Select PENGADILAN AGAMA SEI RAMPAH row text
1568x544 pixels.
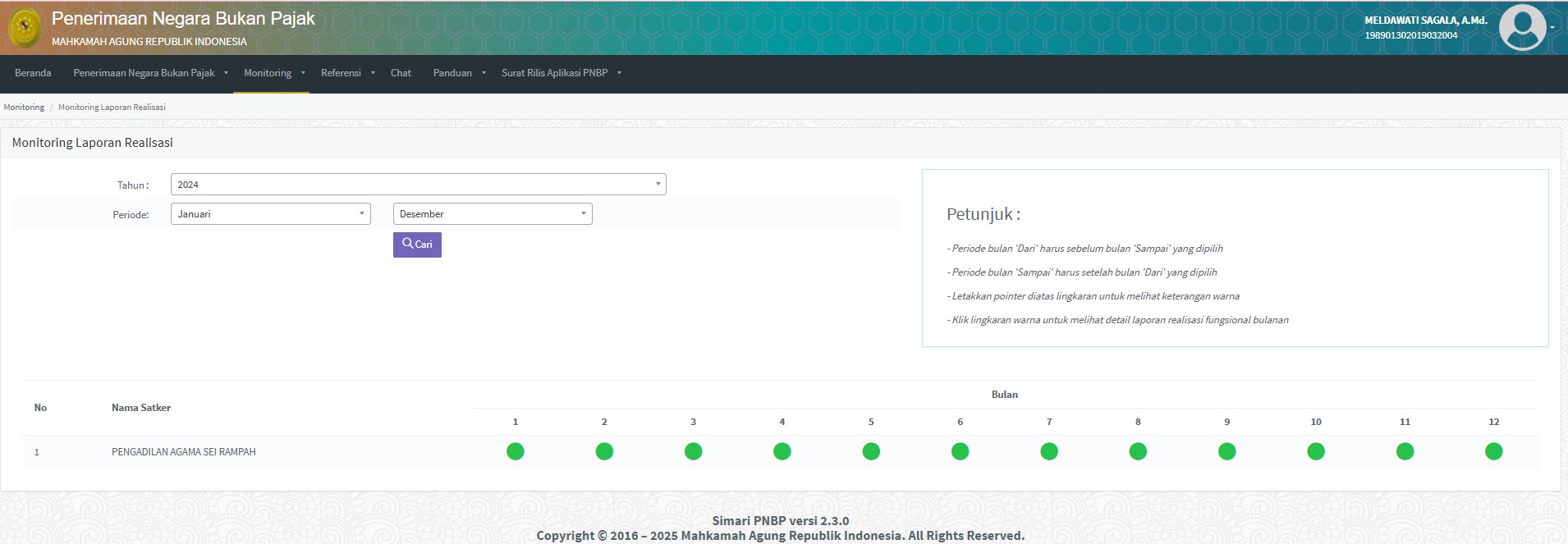tap(184, 452)
